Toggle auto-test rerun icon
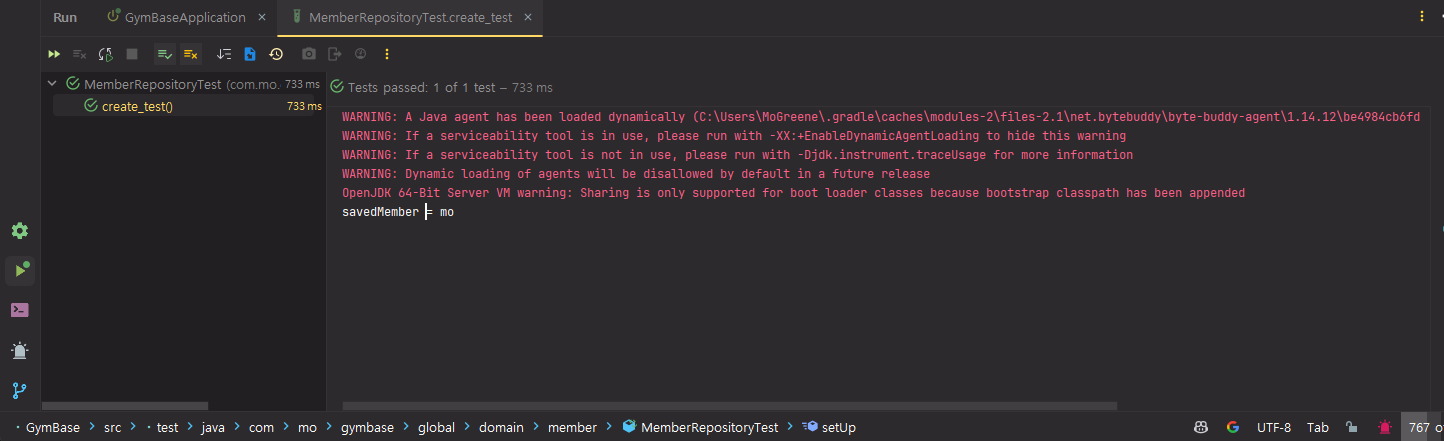The width and height of the screenshot is (1444, 441). (105, 54)
